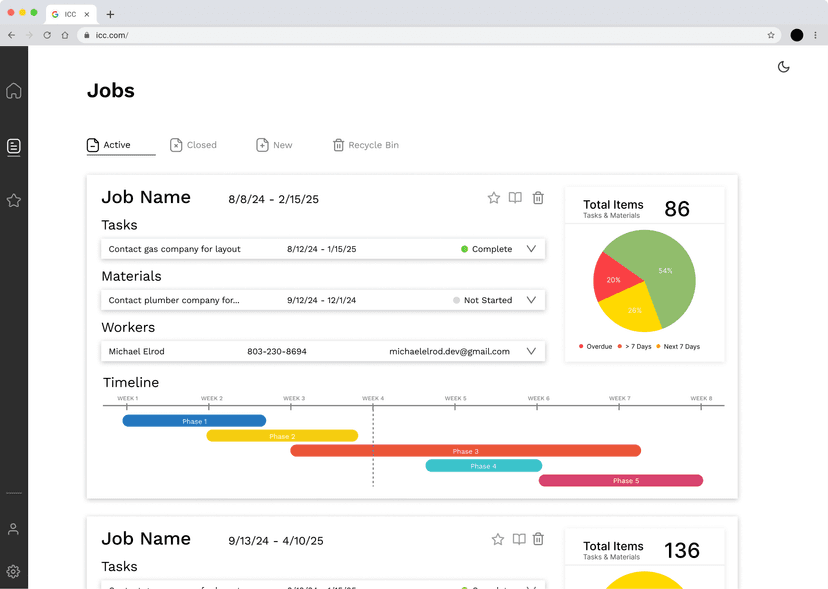The width and height of the screenshot is (828, 589).
Task: Click the phone number 803-230-8694
Action: coord(277,351)
